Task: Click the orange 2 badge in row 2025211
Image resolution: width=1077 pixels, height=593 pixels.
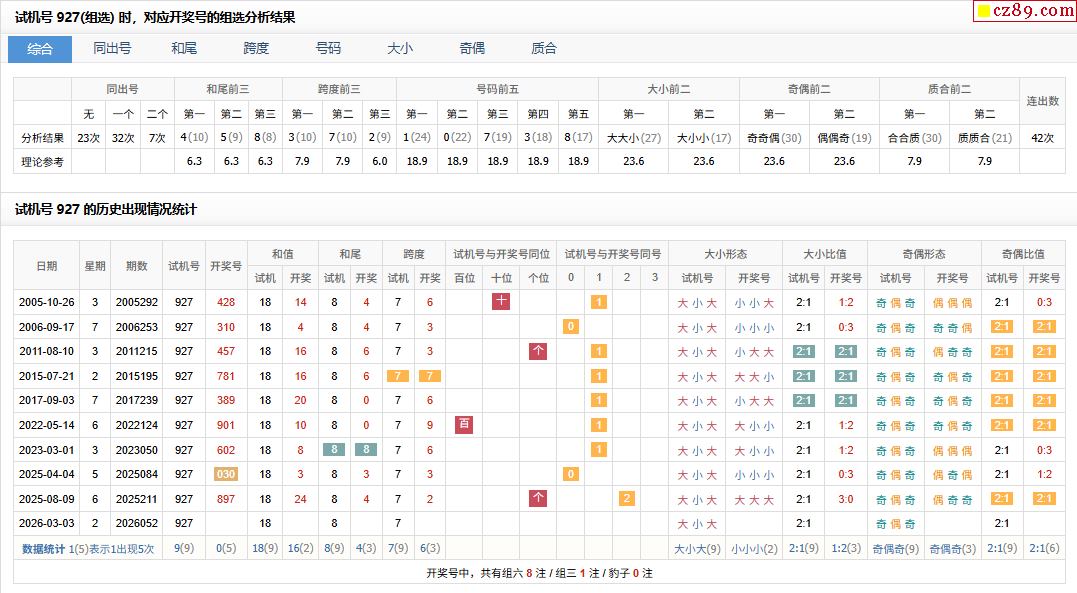Action: click(627, 499)
